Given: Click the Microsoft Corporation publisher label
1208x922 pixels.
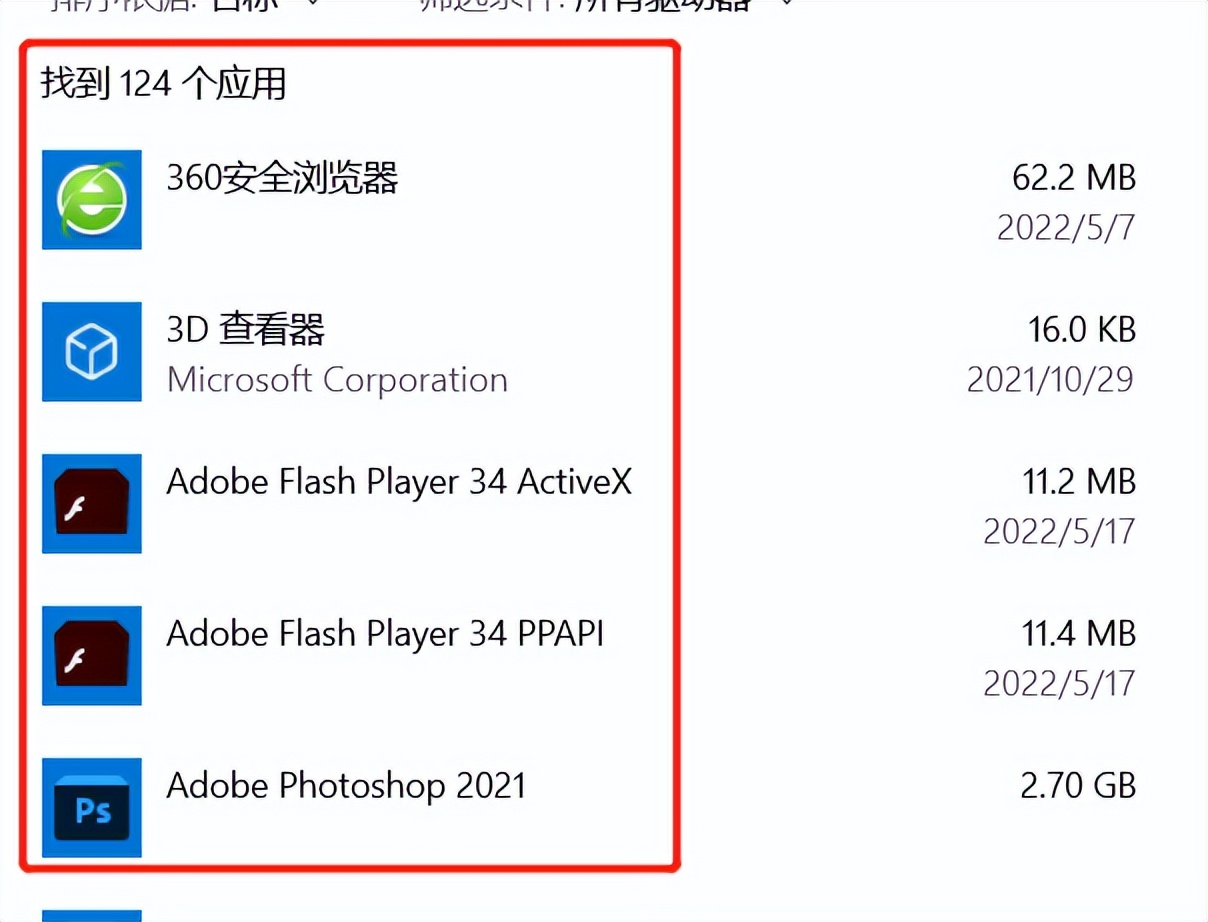Looking at the screenshot, I should (336, 381).
